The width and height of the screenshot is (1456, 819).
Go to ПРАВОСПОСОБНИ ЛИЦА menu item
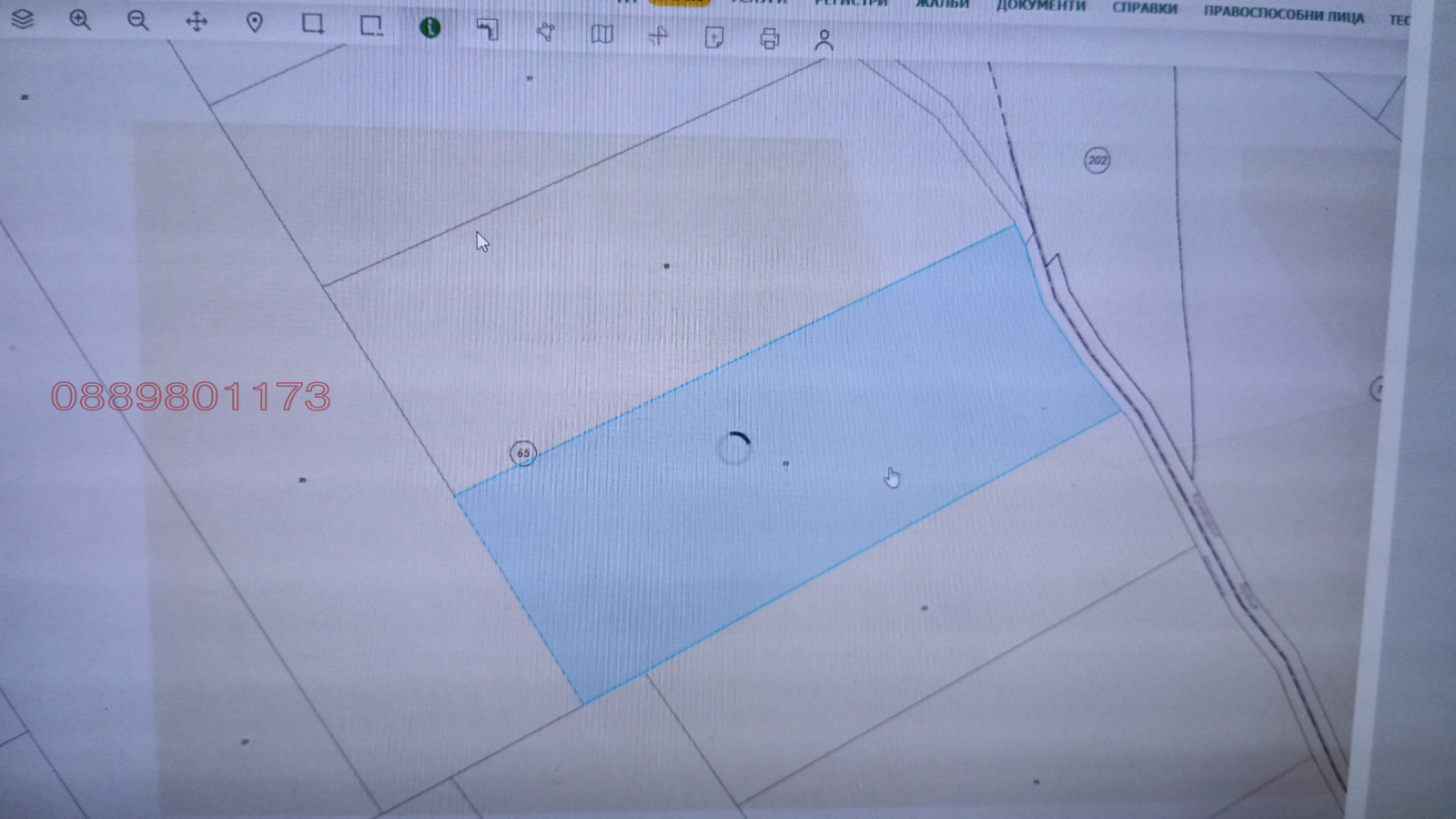point(1283,14)
